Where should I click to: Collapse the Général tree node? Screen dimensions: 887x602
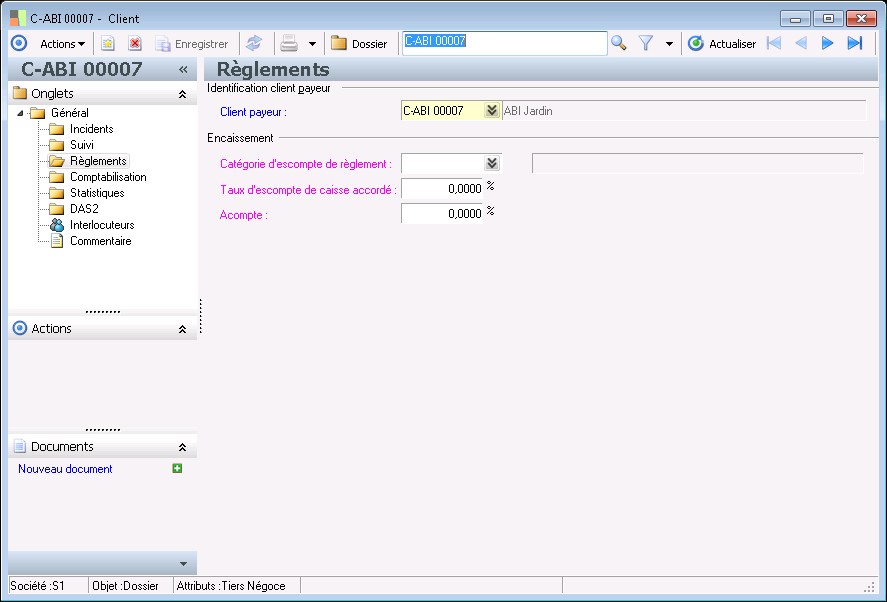[20, 113]
